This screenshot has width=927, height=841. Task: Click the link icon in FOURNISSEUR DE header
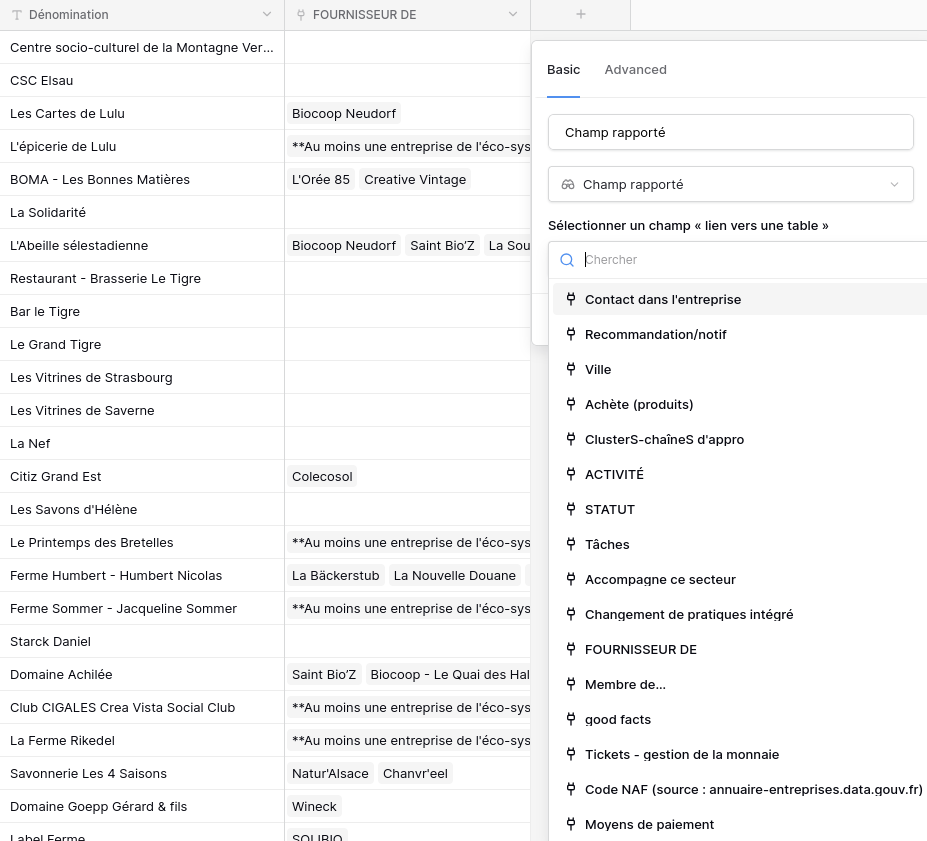tap(300, 15)
